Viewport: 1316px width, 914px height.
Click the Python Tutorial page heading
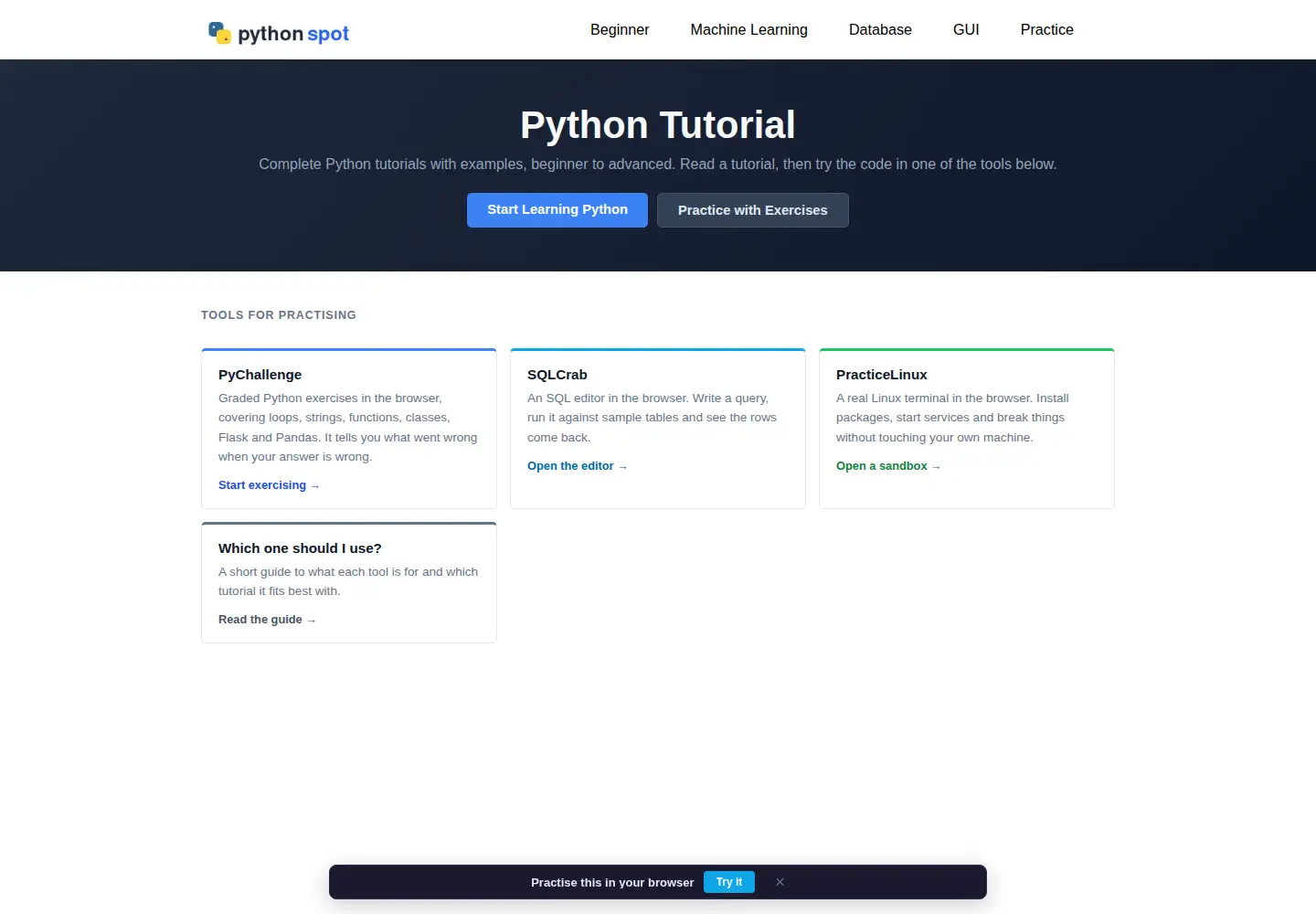click(x=658, y=125)
